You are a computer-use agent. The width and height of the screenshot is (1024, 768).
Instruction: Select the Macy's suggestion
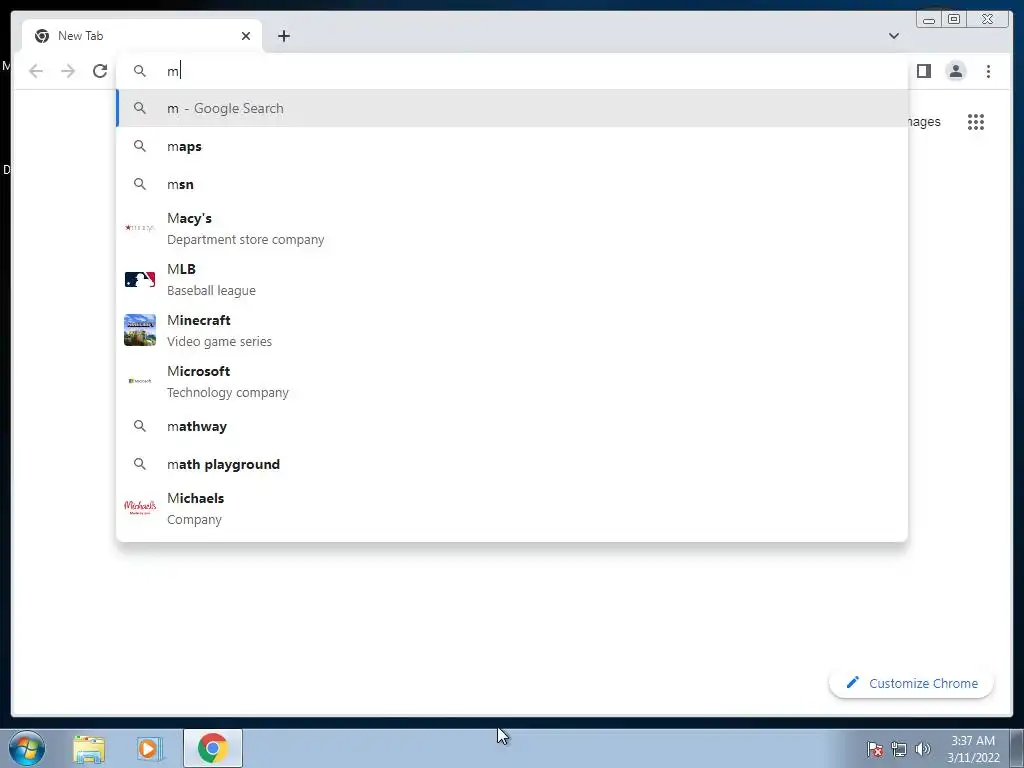[x=512, y=229]
